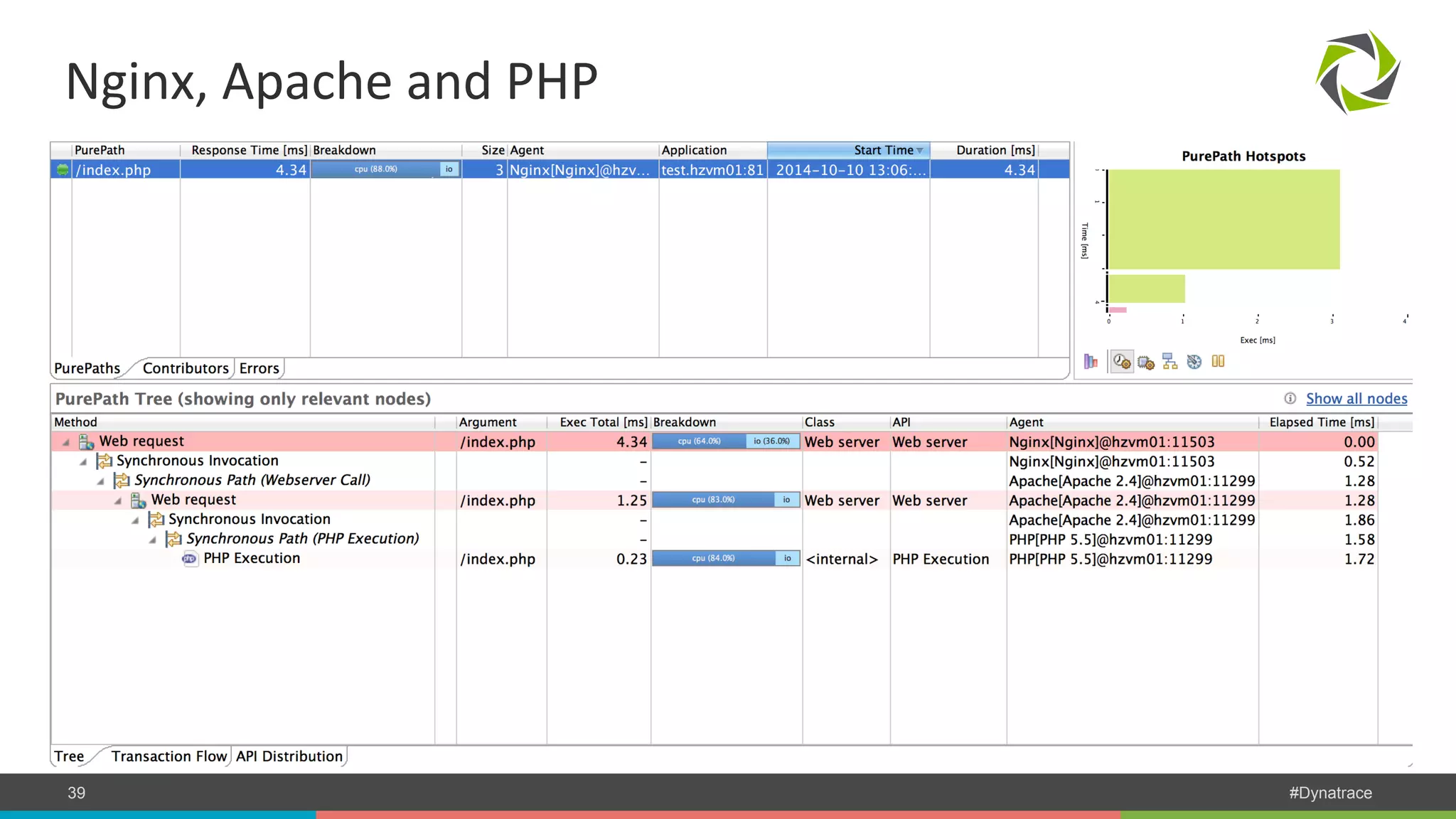Open the API Distribution tab
Image resolution: width=1456 pixels, height=819 pixels.
(289, 756)
